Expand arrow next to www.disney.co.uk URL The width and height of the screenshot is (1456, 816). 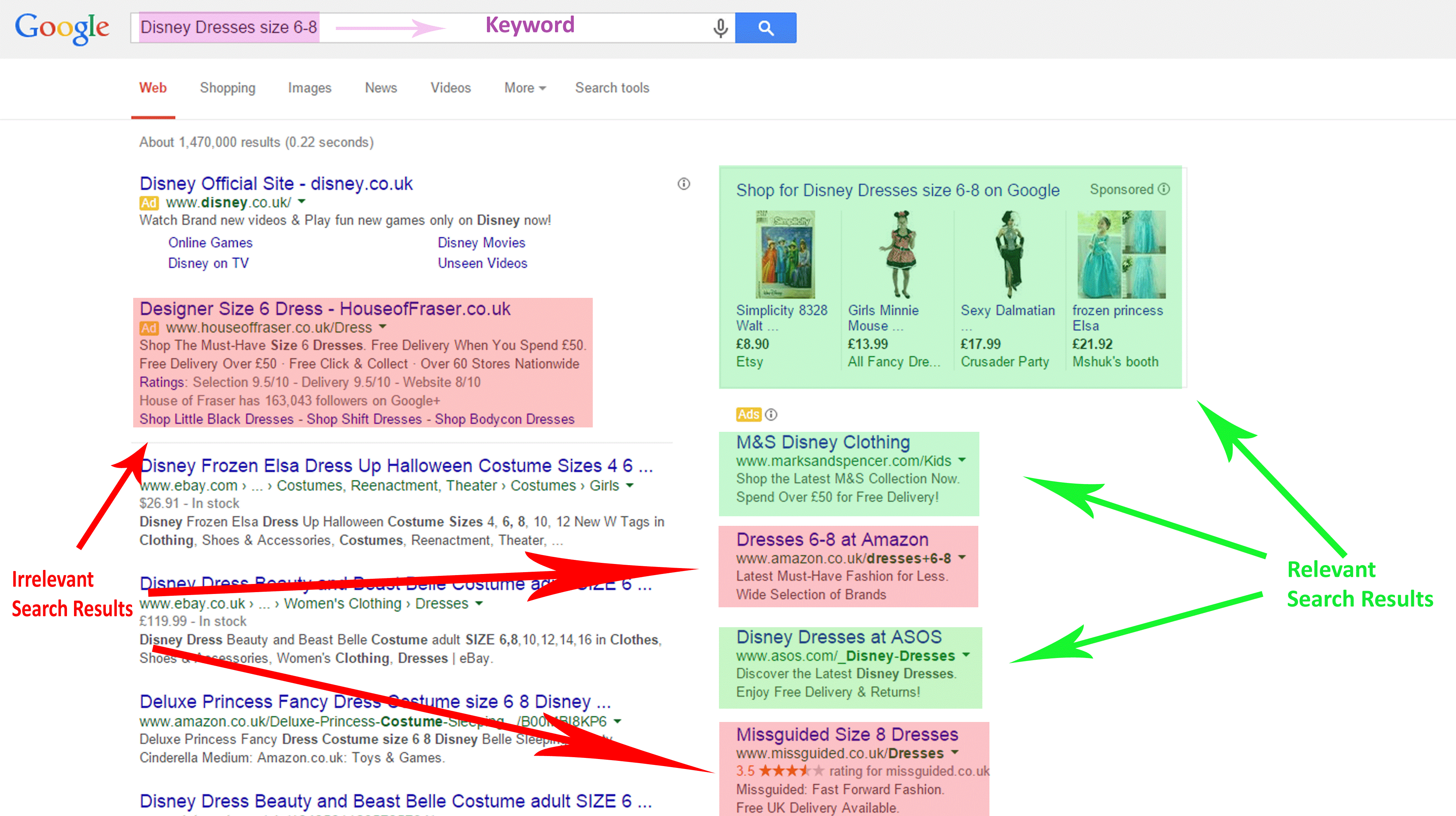302,201
